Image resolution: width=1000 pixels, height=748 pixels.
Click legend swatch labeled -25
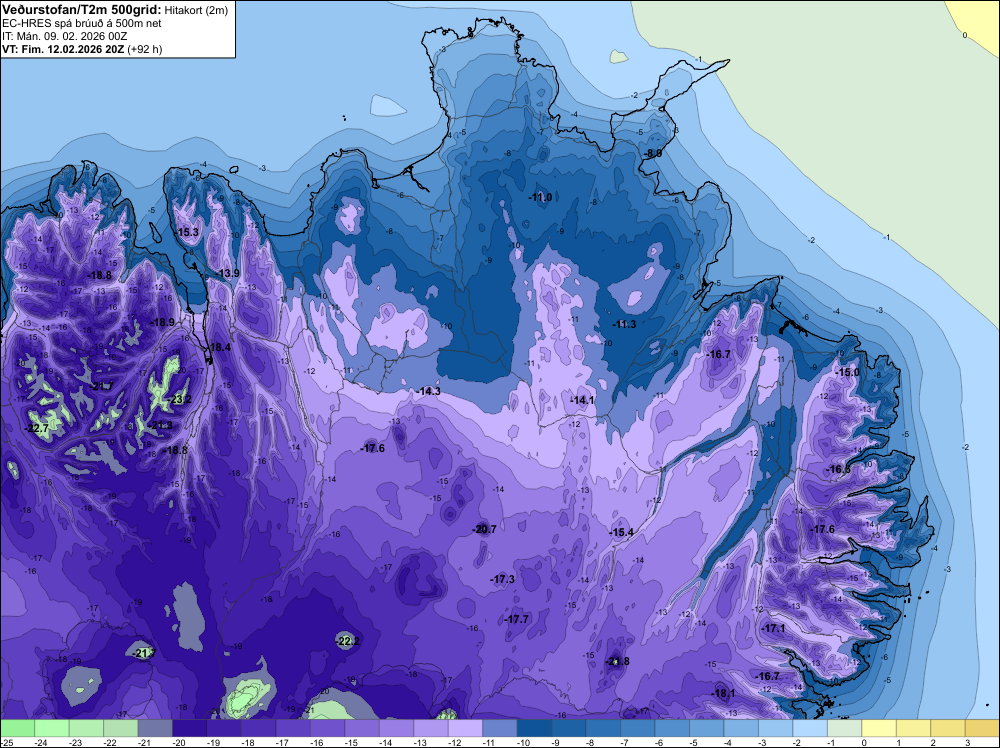click(17, 728)
